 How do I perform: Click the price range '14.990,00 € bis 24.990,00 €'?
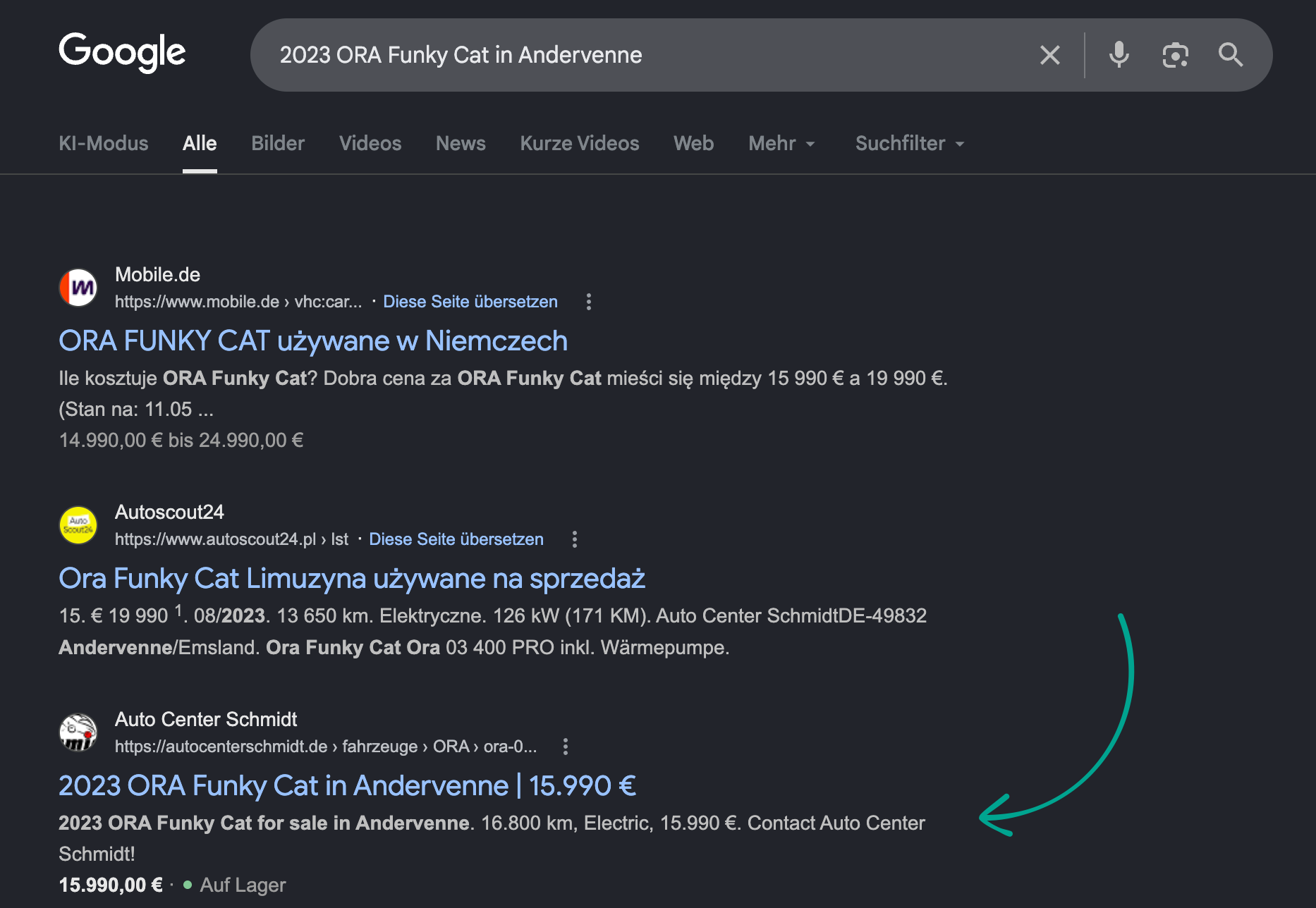(x=181, y=440)
